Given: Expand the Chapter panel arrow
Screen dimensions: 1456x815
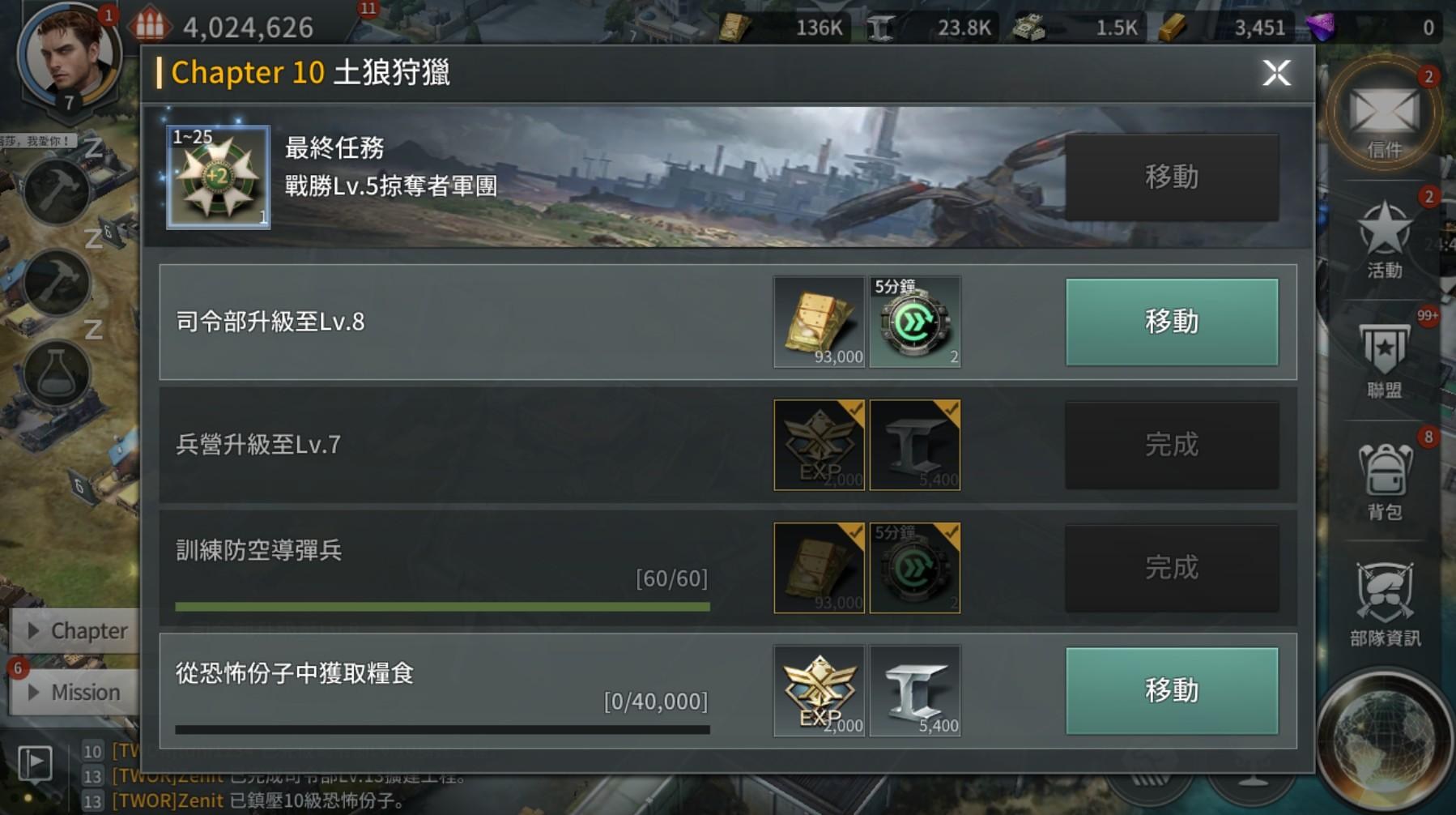Looking at the screenshot, I should 33,630.
